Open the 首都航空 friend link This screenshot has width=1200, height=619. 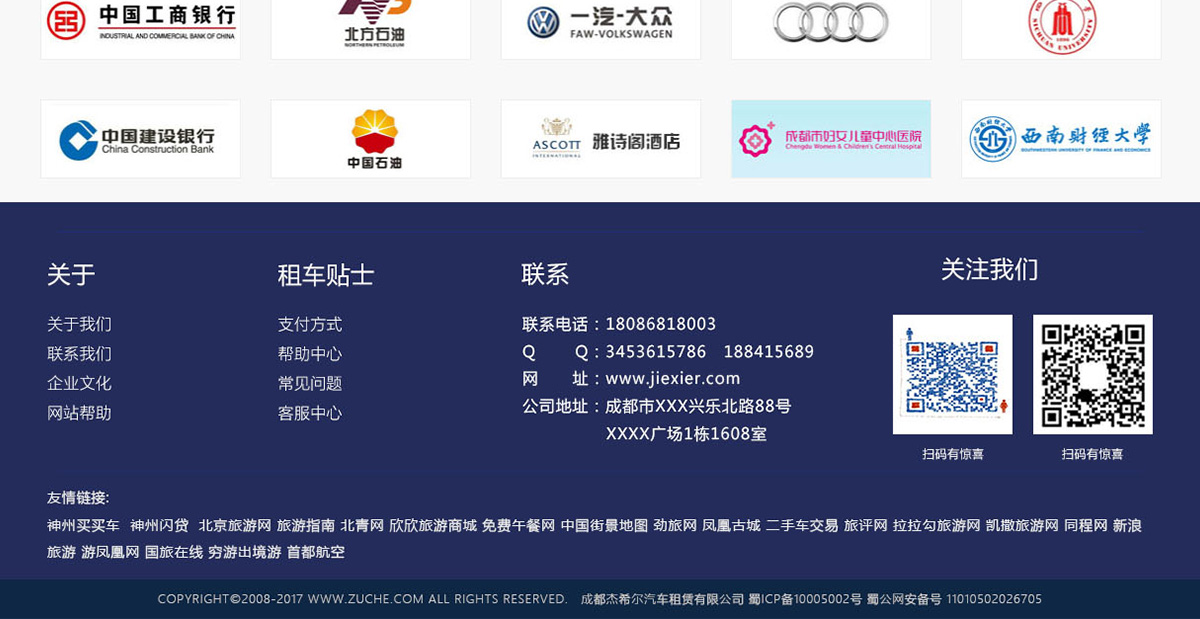point(315,552)
